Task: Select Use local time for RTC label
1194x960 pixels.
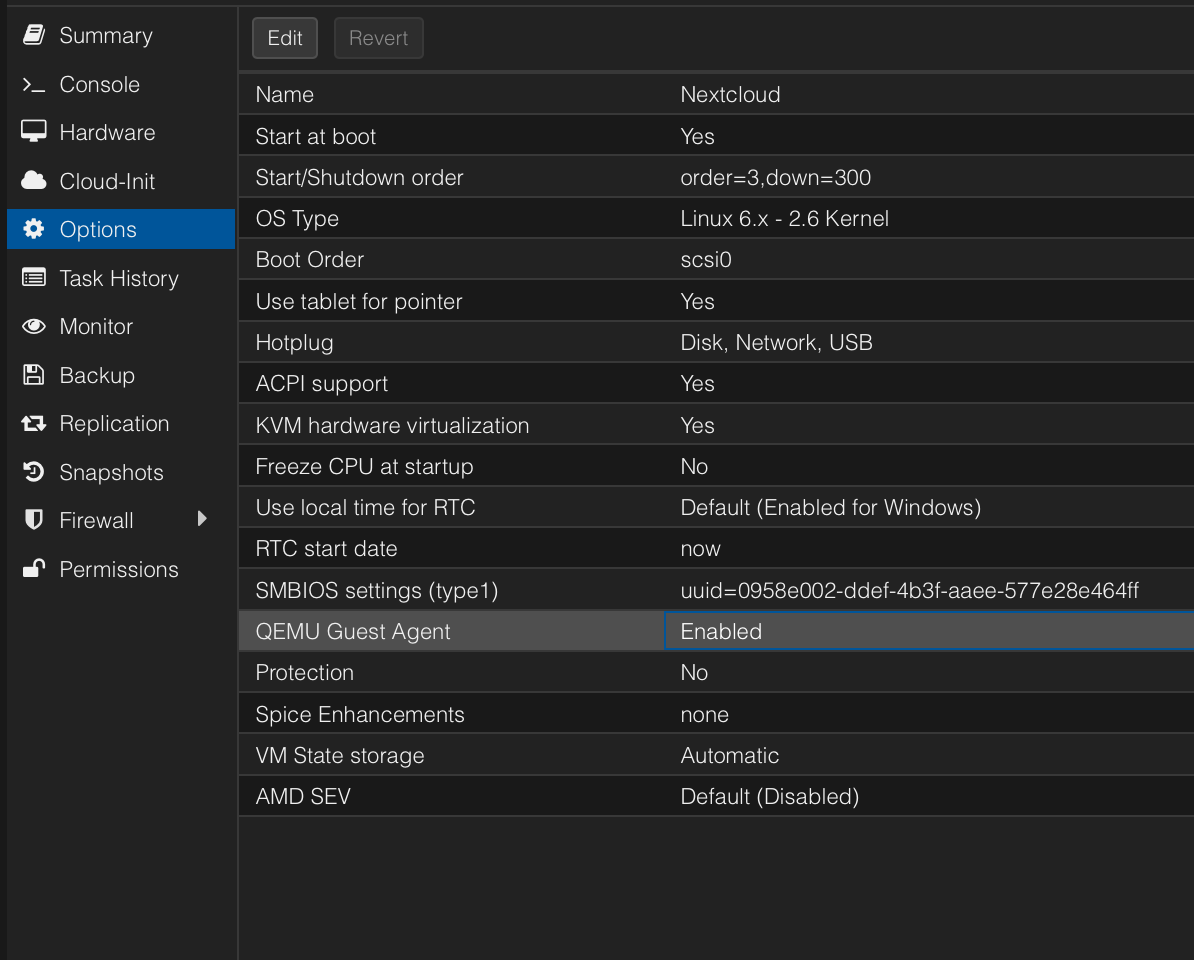Action: tap(366, 507)
